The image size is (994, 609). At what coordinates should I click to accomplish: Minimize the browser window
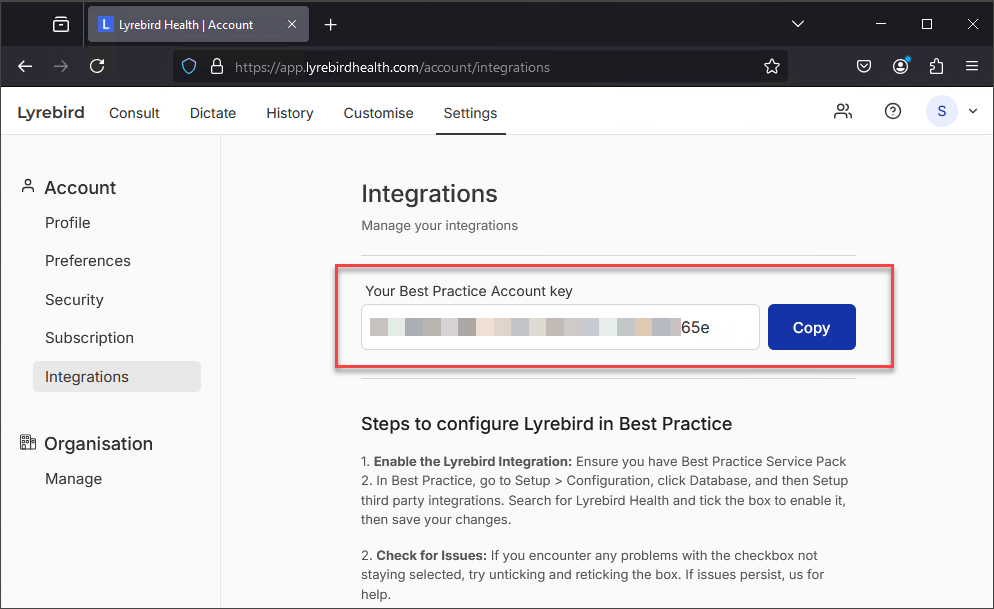[x=881, y=24]
